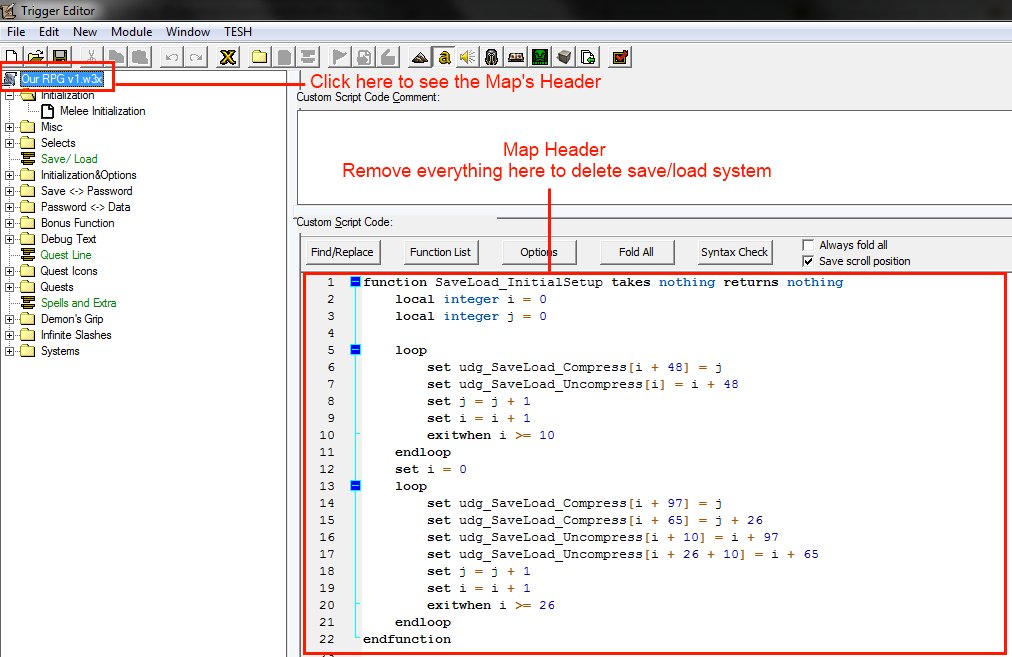
Task: Uncheck Save scroll position checkbox
Action: 808,261
